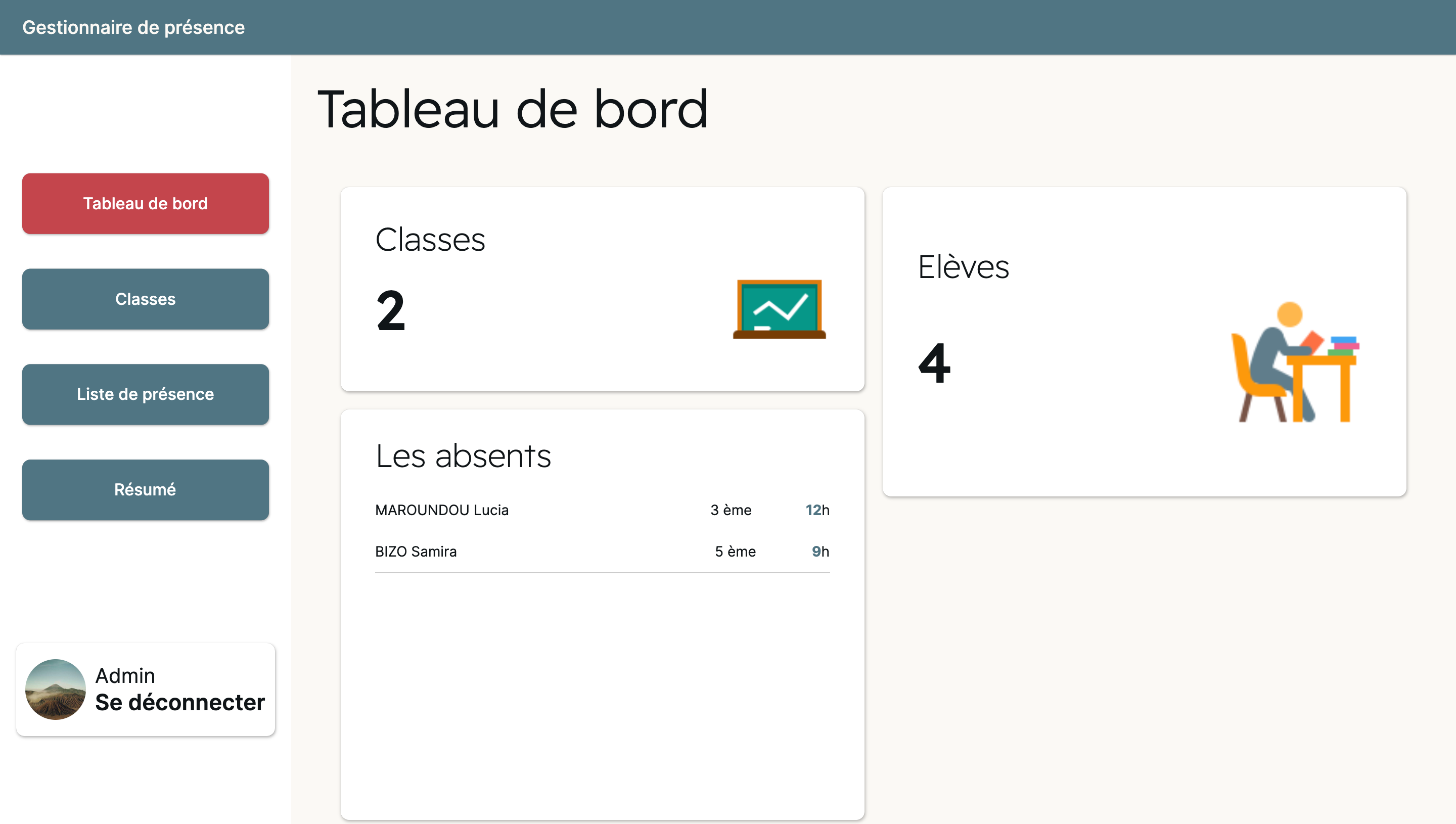
Task: Select absent student BIZO Samira
Action: click(x=416, y=551)
